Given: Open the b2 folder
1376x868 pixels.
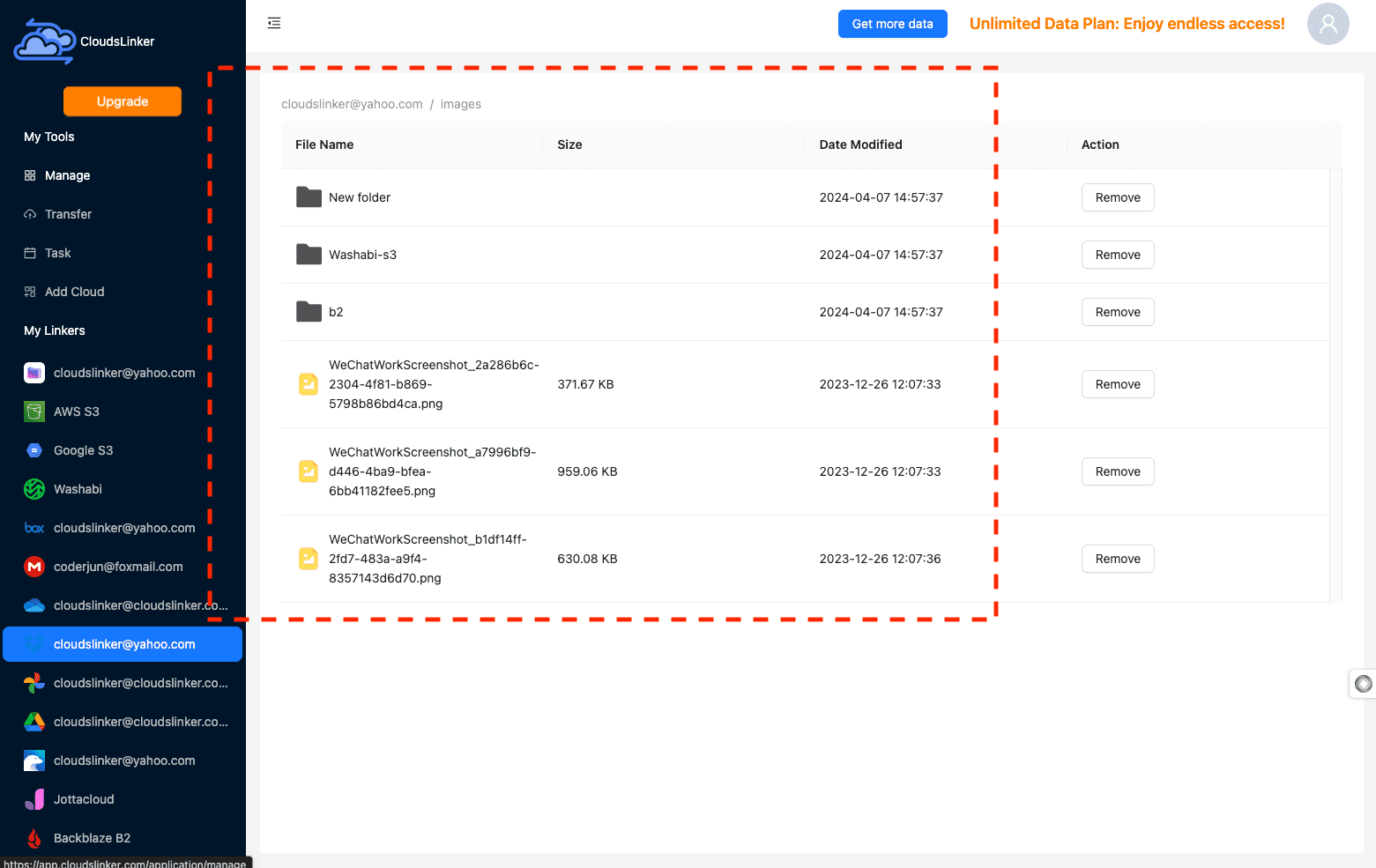Looking at the screenshot, I should click(335, 312).
